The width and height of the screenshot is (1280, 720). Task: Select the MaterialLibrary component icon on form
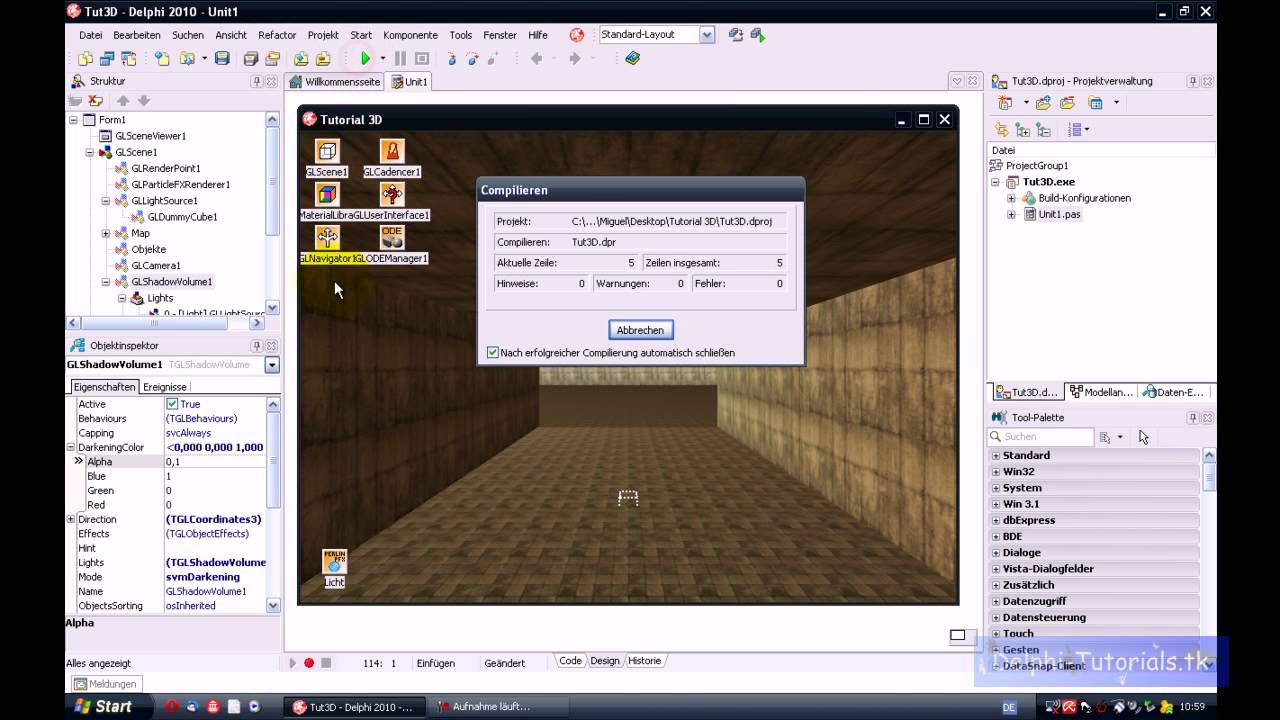[x=327, y=194]
